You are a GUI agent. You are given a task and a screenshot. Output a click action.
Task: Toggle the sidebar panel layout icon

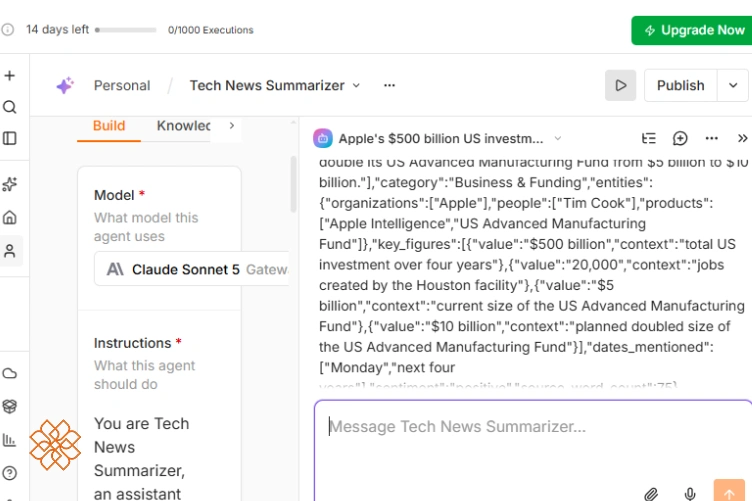pos(10,139)
